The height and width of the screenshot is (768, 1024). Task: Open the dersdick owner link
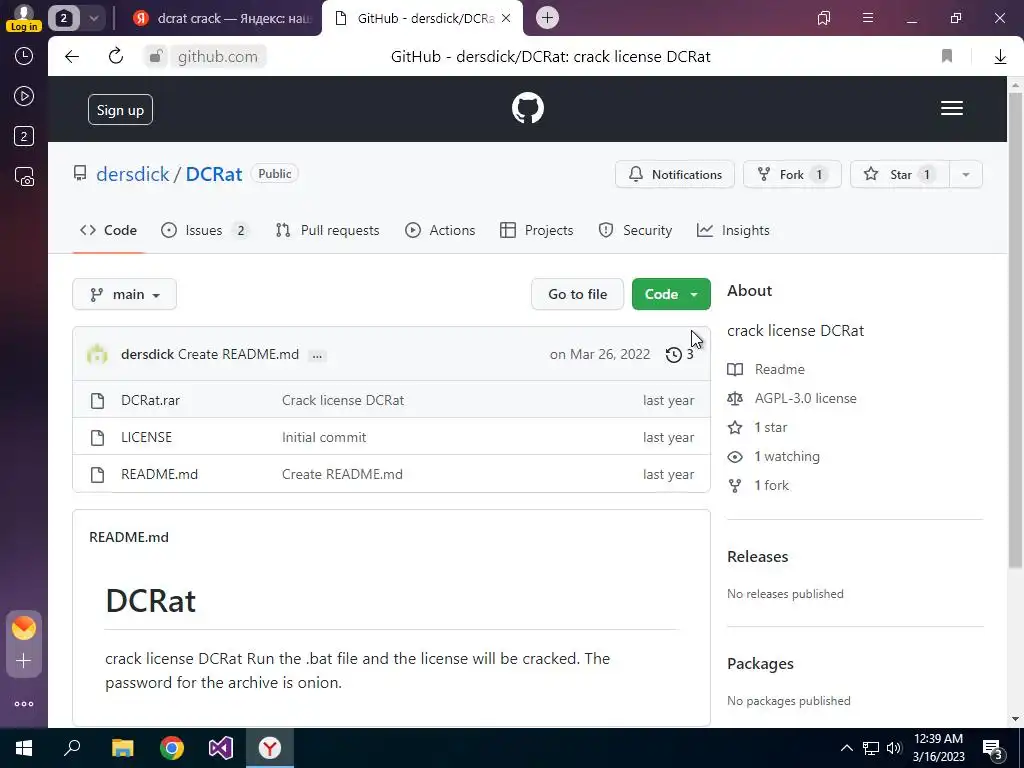pos(133,174)
